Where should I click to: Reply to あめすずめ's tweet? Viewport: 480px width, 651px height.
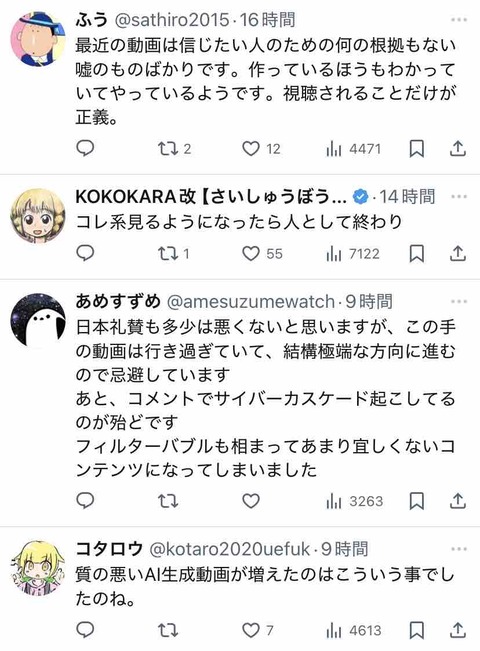click(x=86, y=501)
